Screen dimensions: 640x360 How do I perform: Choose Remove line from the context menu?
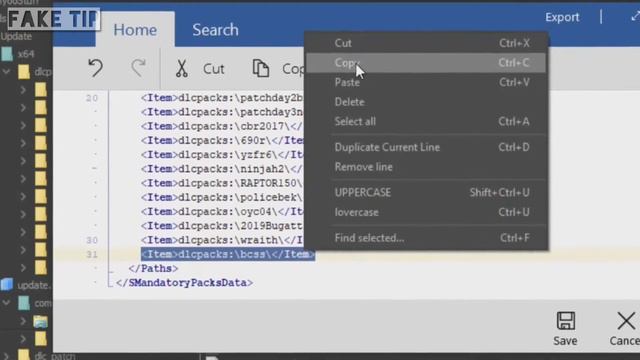pos(426,167)
